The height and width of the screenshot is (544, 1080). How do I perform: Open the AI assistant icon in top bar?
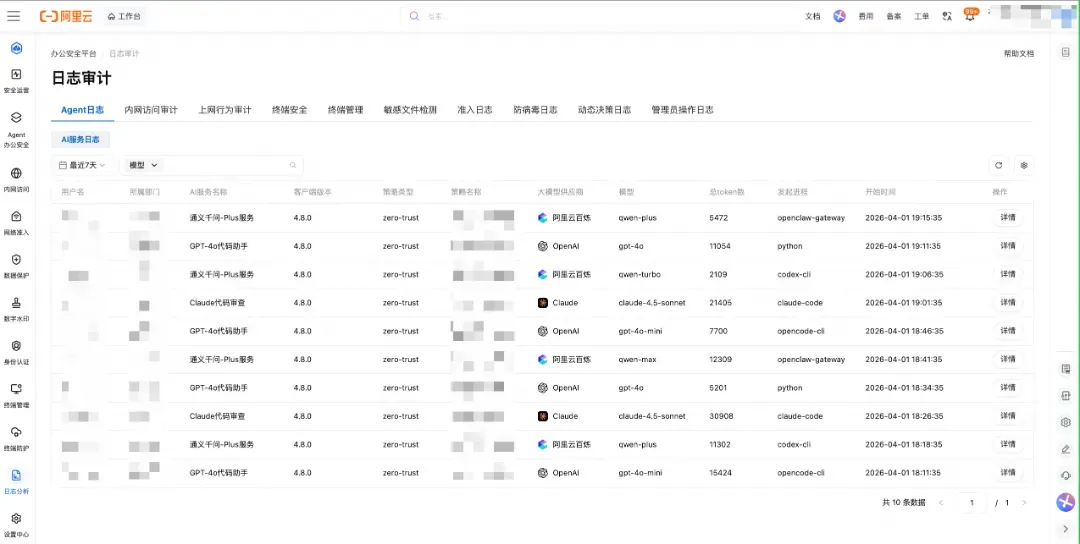point(839,16)
